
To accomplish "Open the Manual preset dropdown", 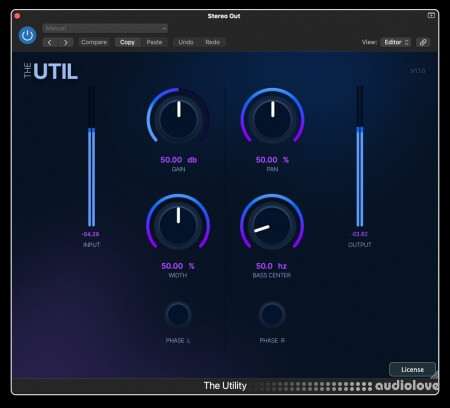I will tap(105, 28).
